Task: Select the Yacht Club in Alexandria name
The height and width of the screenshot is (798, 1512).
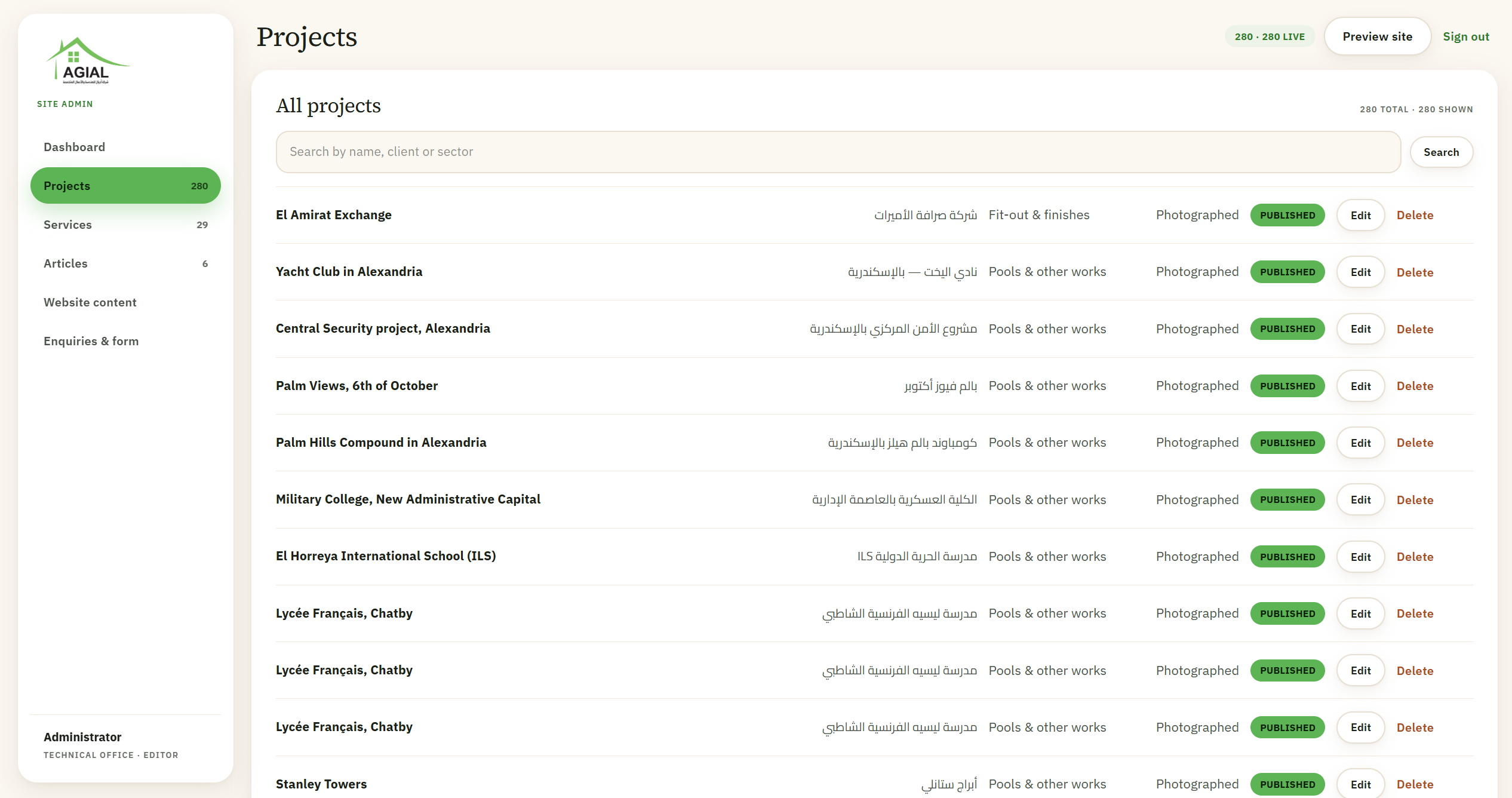Action: [x=349, y=272]
